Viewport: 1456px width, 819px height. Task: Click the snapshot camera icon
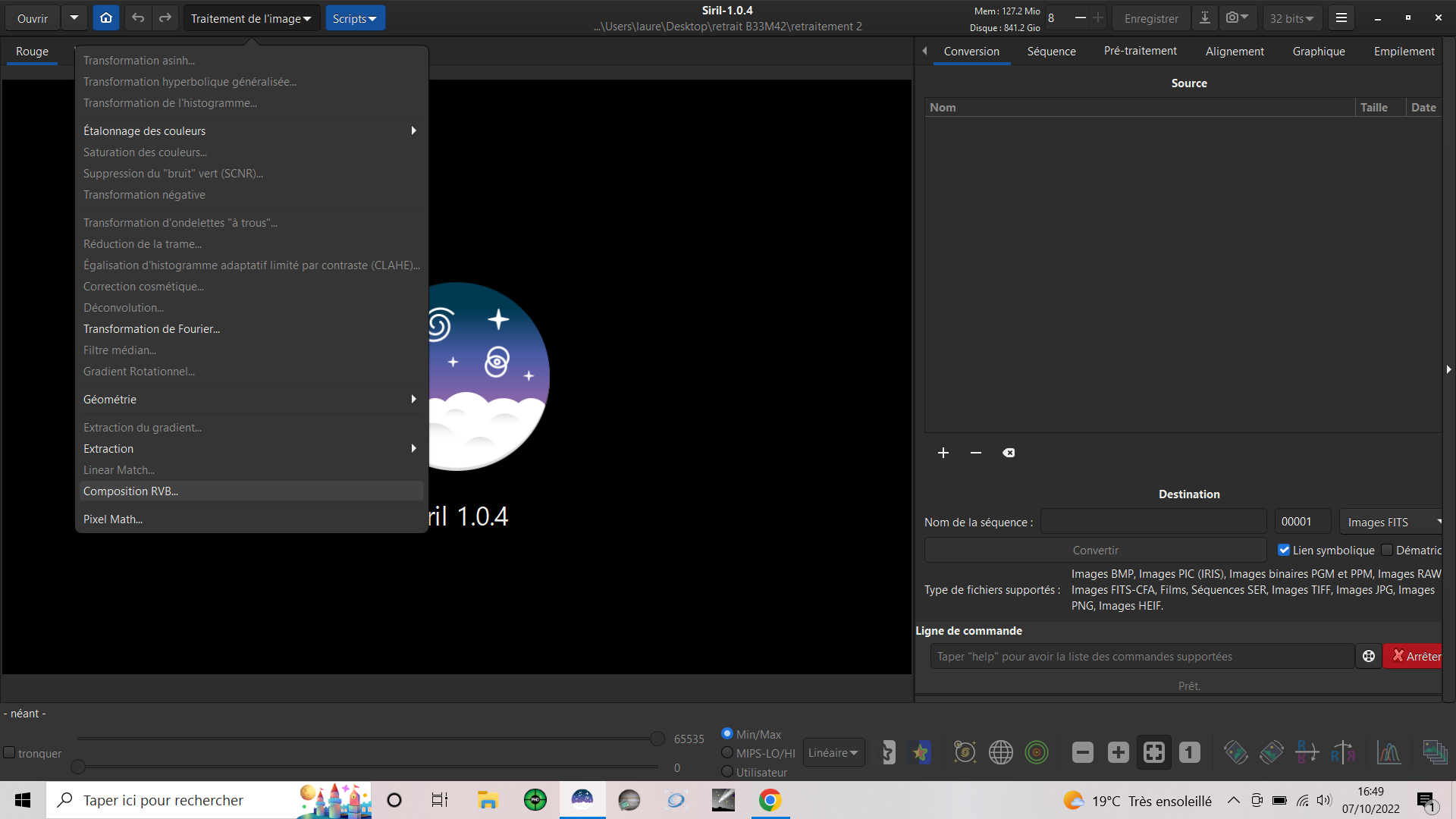1232,18
